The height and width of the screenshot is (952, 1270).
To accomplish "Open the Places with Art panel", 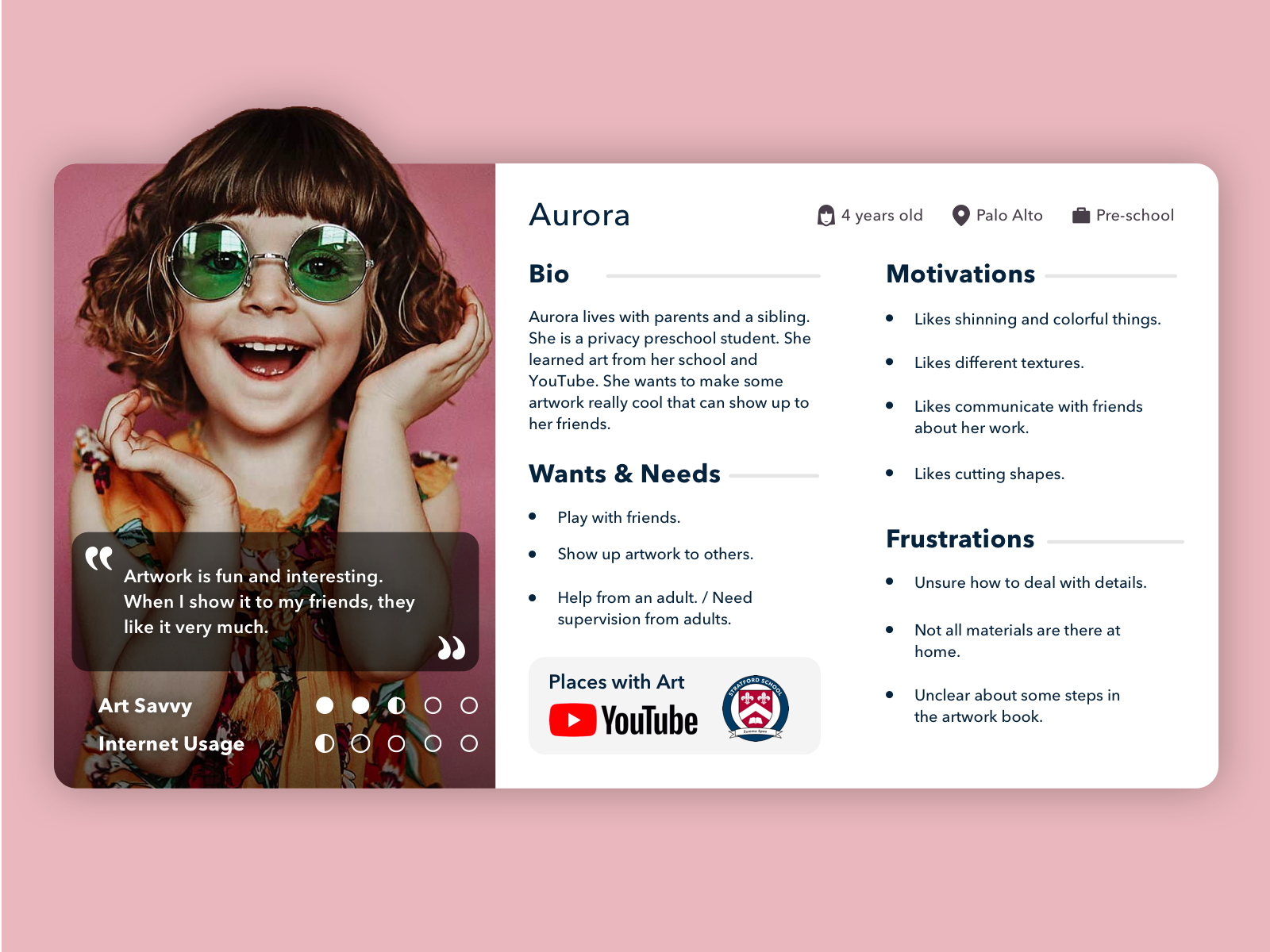I will (616, 682).
